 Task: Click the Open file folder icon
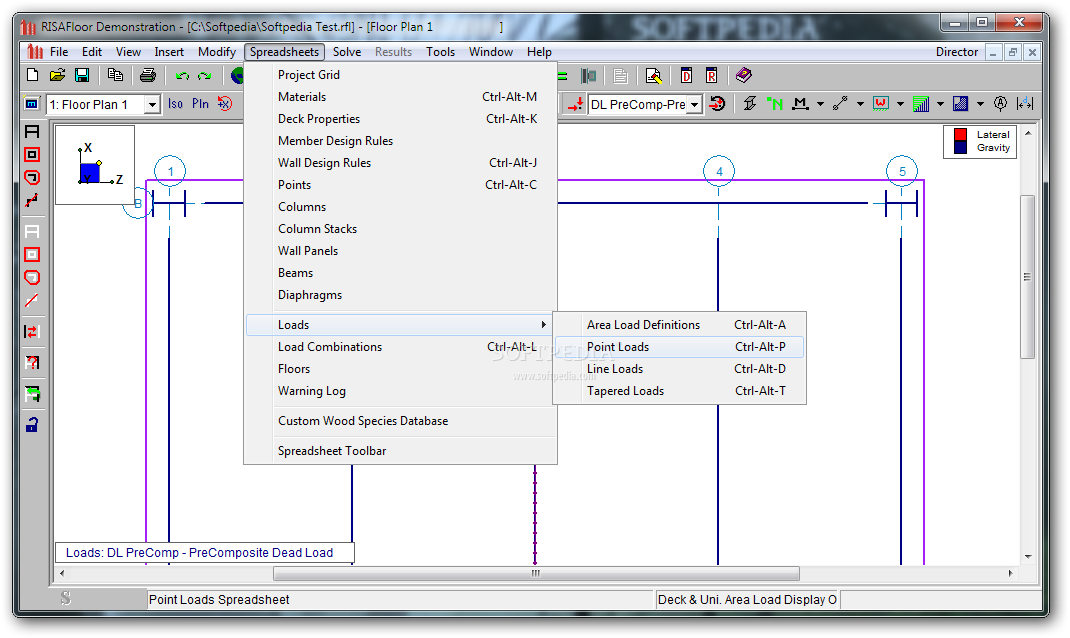[57, 75]
